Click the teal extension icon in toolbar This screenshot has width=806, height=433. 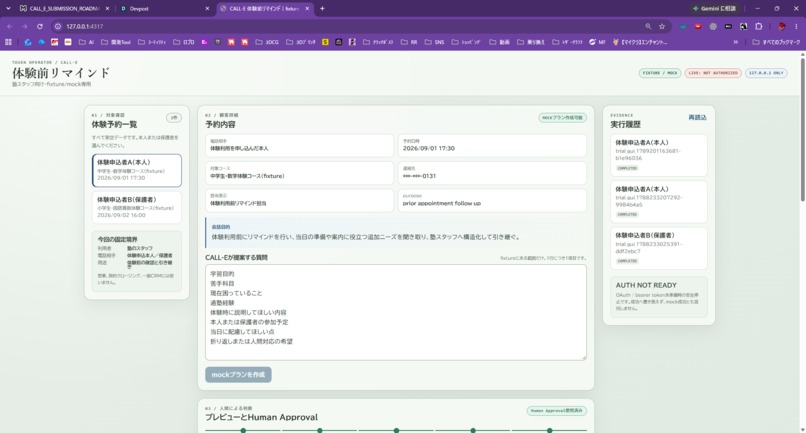(x=683, y=26)
